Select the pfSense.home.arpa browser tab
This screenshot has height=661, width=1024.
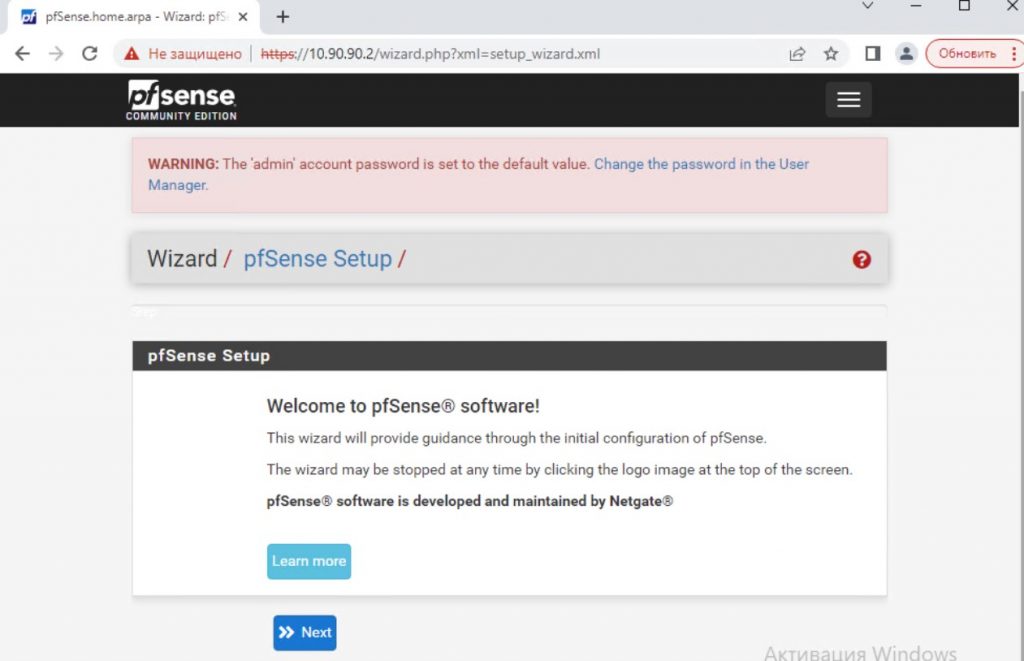coord(130,17)
